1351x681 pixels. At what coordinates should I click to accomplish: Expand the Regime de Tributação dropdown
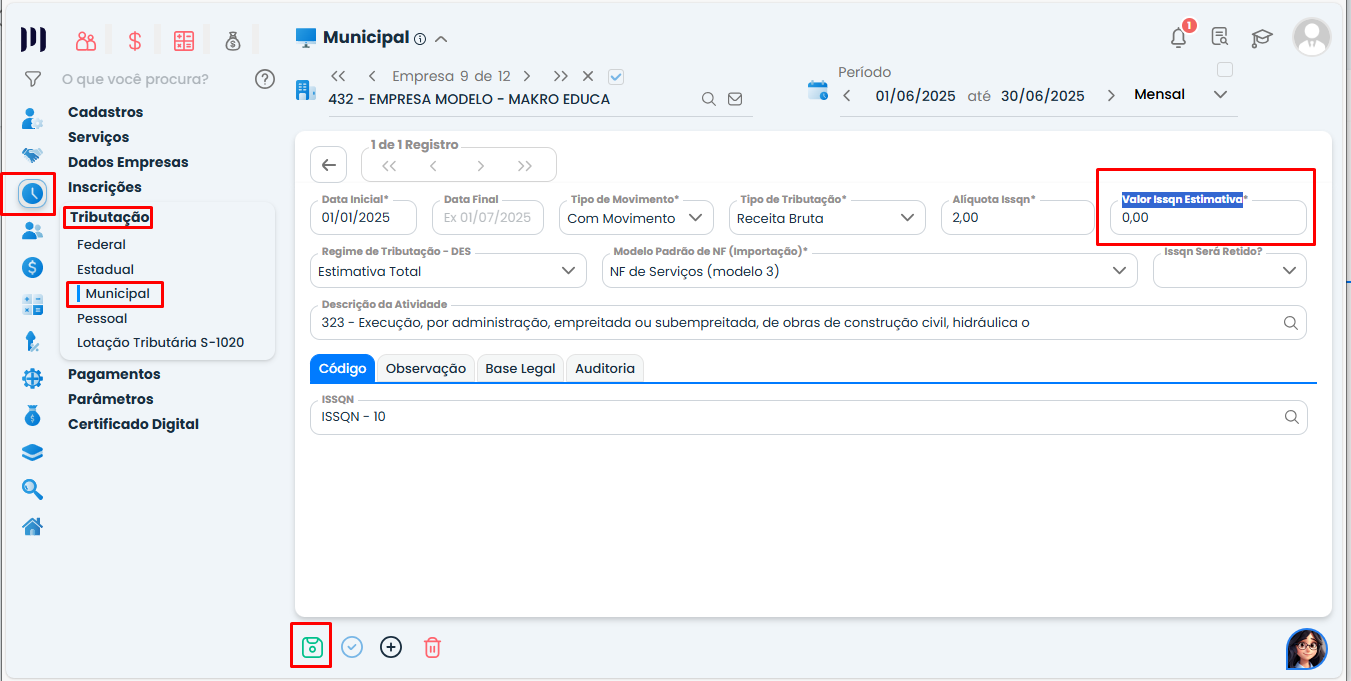(x=448, y=271)
